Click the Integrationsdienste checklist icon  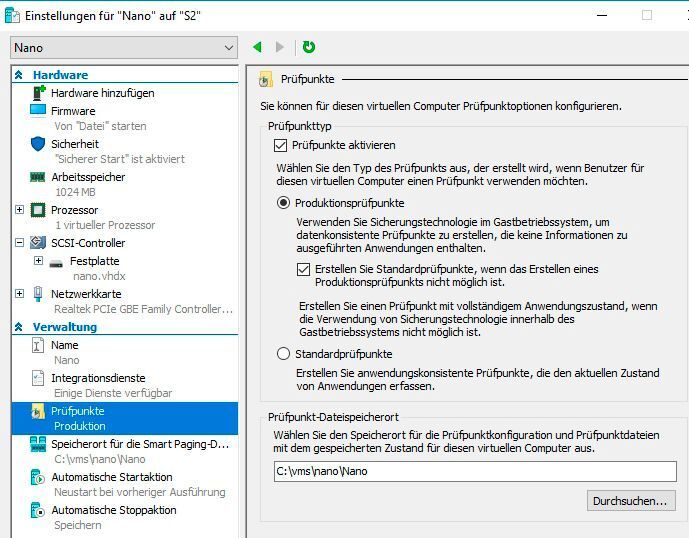38,378
